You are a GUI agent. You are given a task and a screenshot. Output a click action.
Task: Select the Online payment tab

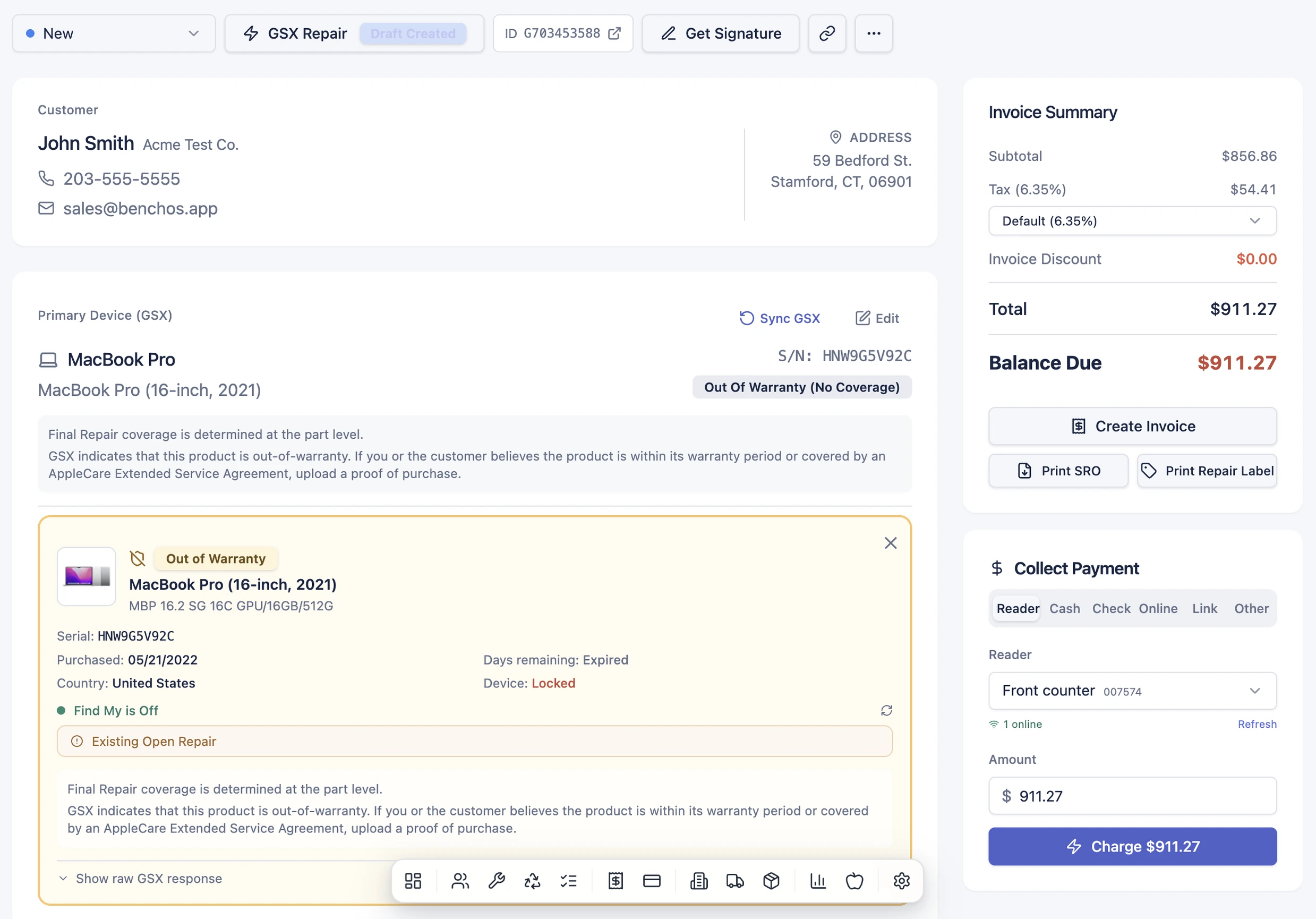pyautogui.click(x=1158, y=608)
